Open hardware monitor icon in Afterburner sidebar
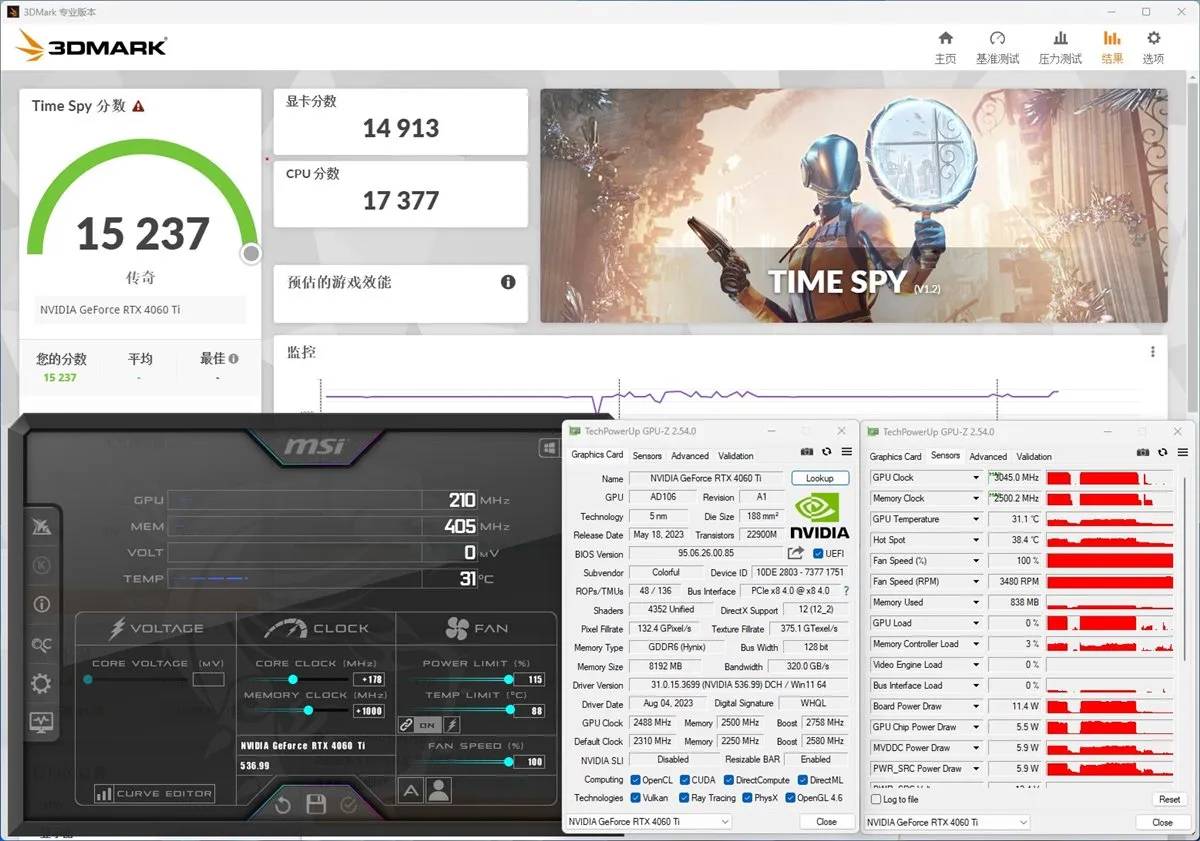The image size is (1200, 841). pos(41,722)
